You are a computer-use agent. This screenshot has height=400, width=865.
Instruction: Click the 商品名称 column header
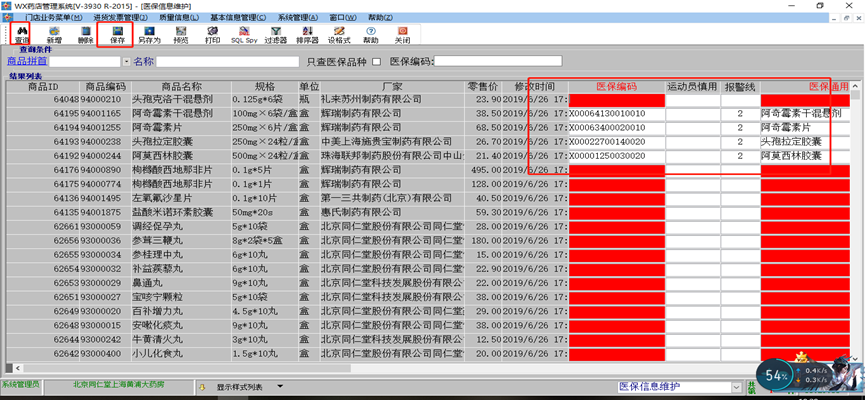pyautogui.click(x=181, y=87)
